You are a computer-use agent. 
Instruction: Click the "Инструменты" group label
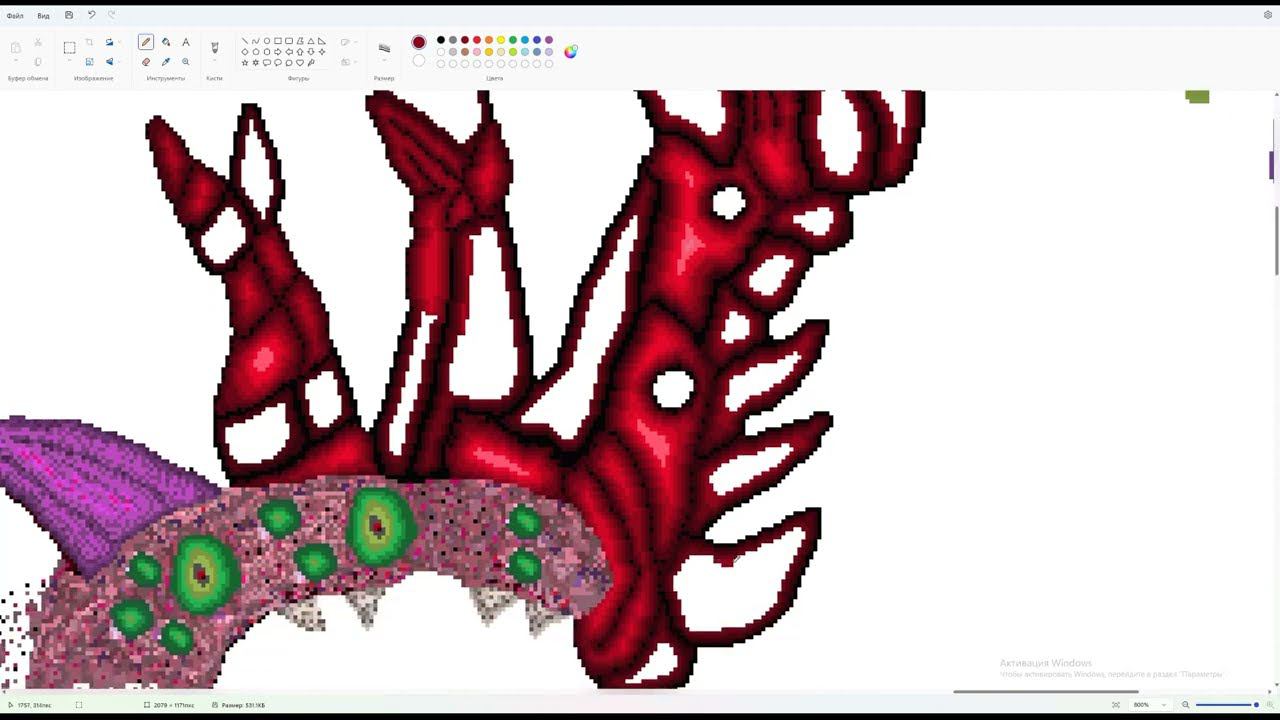click(166, 78)
